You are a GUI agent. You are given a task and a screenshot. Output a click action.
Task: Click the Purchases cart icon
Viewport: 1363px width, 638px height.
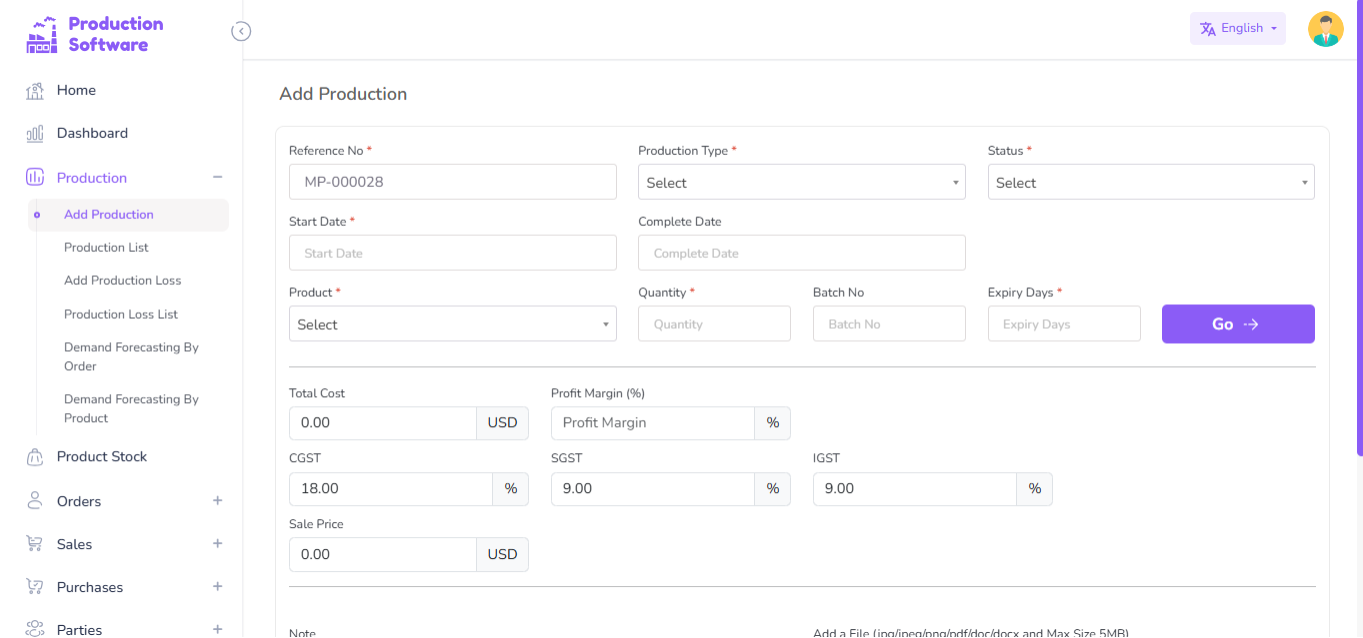(x=35, y=587)
